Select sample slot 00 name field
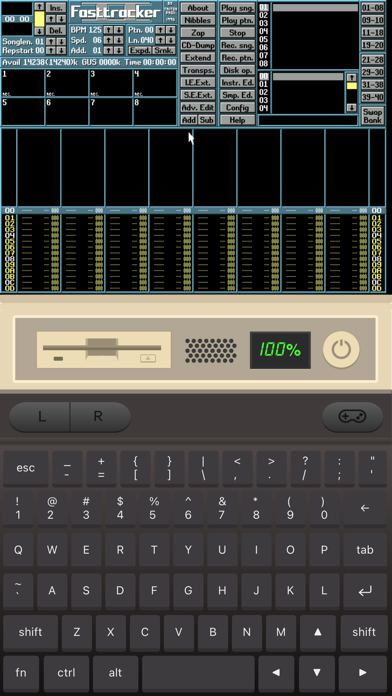The image size is (392, 696). point(308,77)
